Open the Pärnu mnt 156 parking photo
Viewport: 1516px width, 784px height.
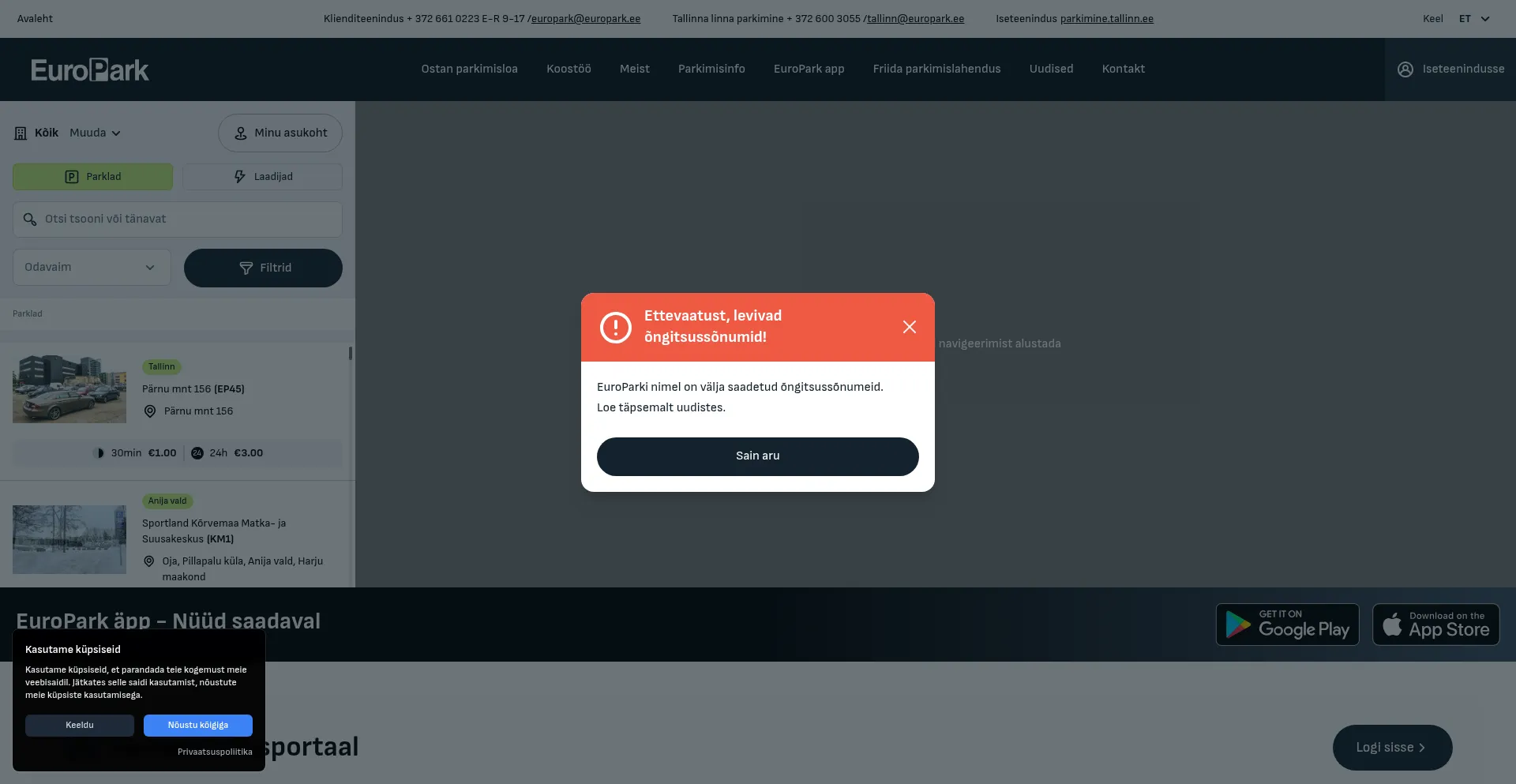coord(69,389)
